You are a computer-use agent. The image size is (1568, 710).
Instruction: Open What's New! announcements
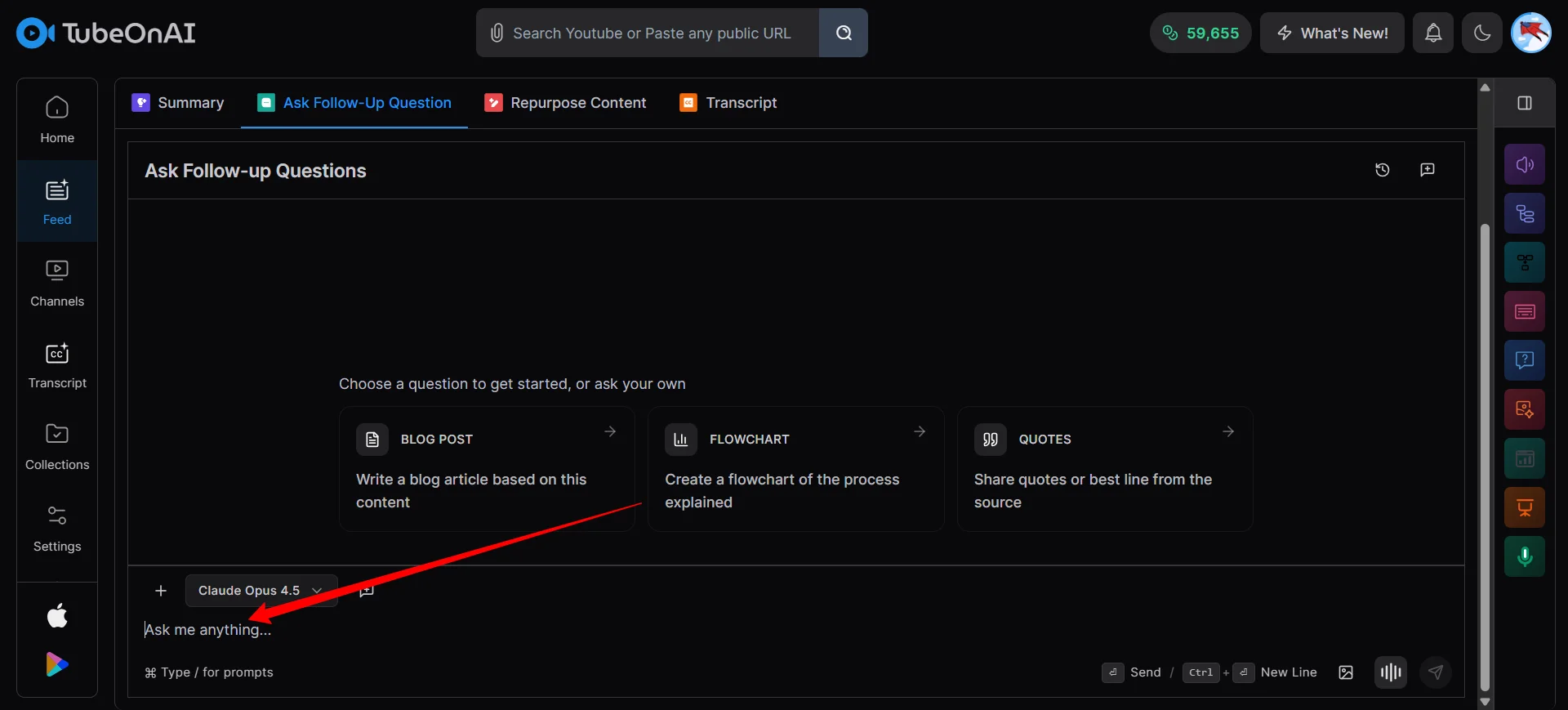(1332, 33)
